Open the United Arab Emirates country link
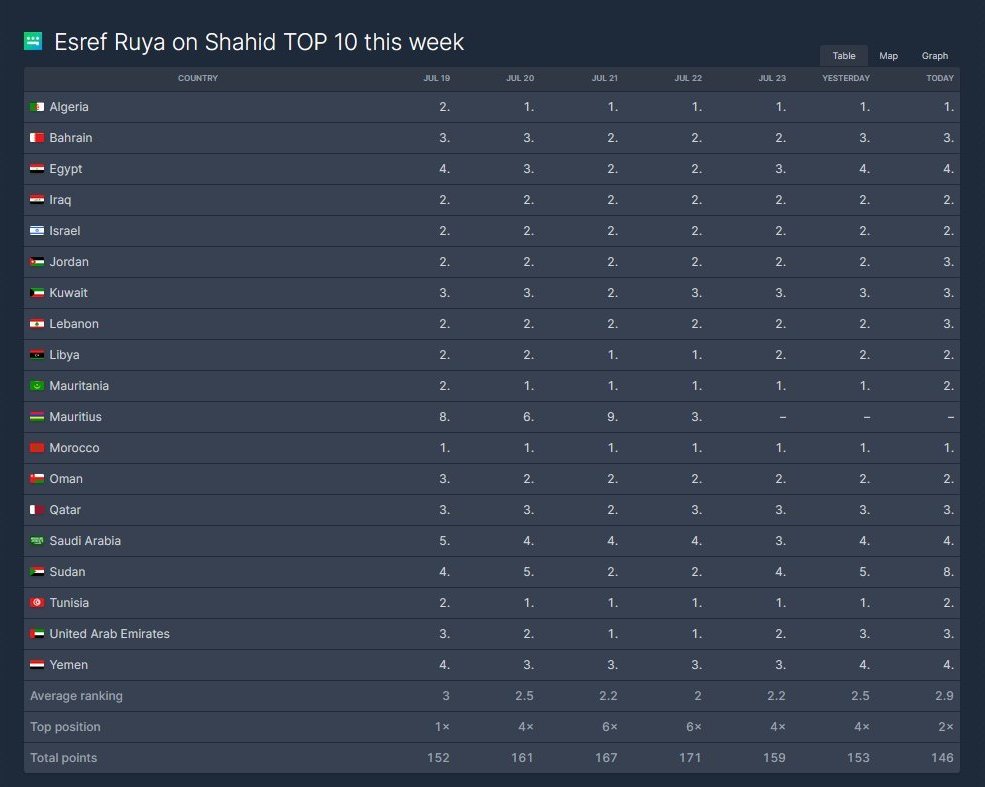The image size is (985, 787). (109, 634)
